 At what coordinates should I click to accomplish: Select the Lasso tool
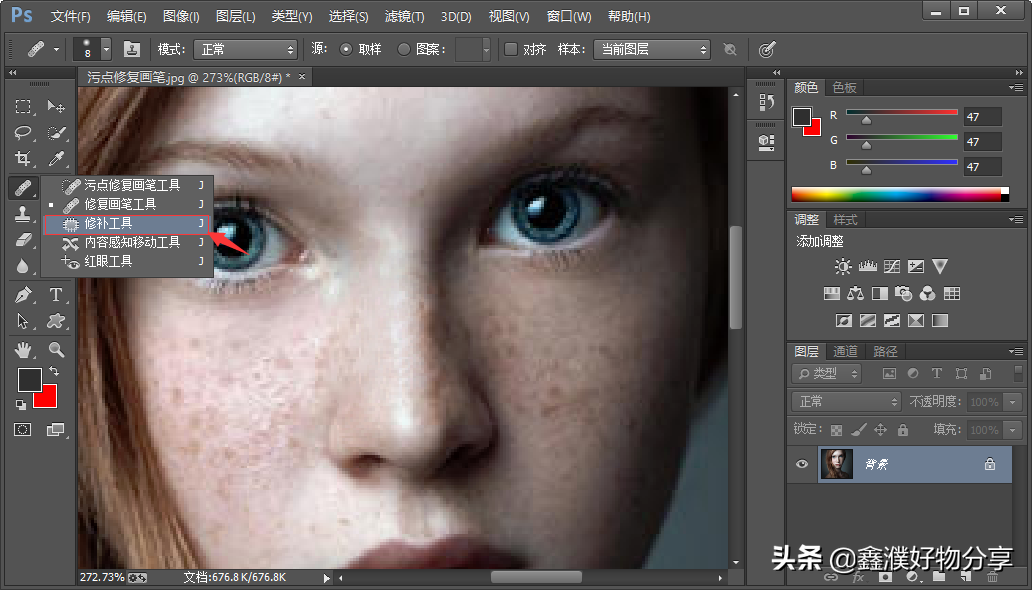tap(23, 132)
